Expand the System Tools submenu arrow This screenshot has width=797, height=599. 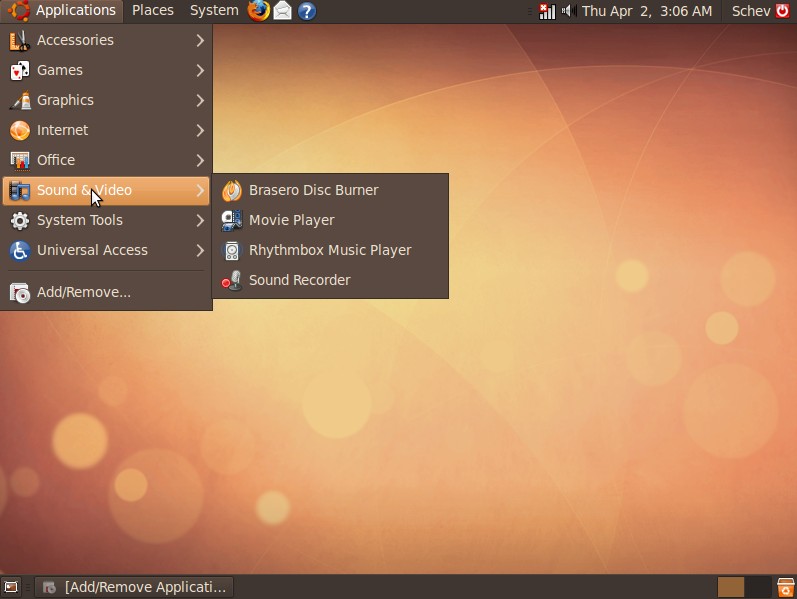(200, 221)
